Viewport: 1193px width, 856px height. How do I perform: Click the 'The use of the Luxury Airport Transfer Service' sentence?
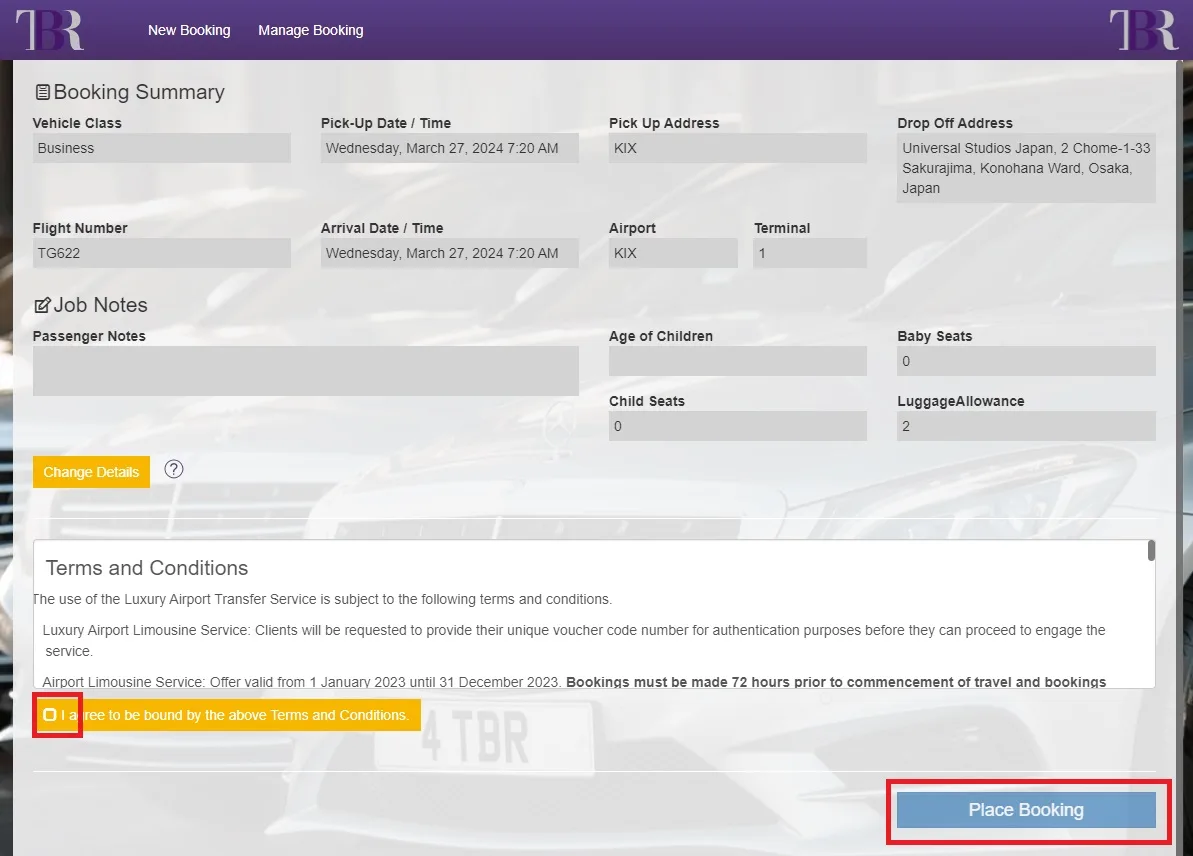point(323,600)
